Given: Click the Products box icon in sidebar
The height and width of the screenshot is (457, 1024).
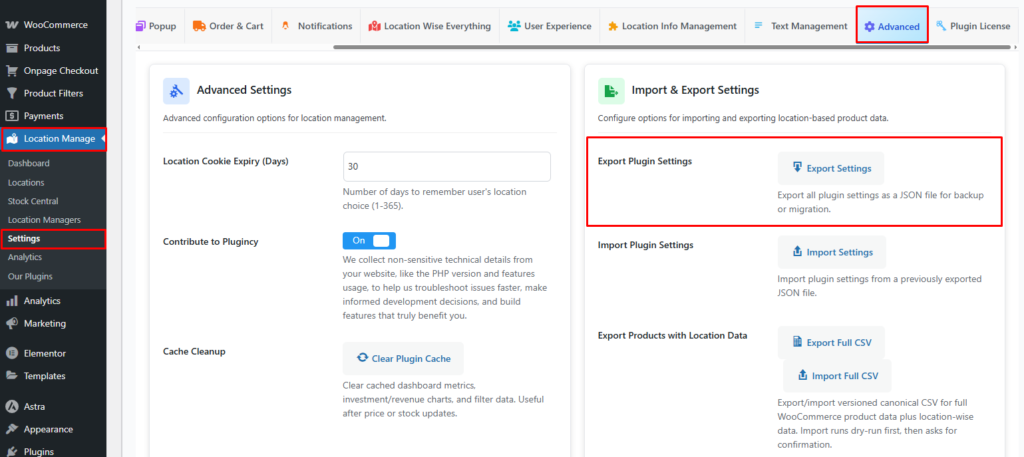Looking at the screenshot, I should coord(12,47).
